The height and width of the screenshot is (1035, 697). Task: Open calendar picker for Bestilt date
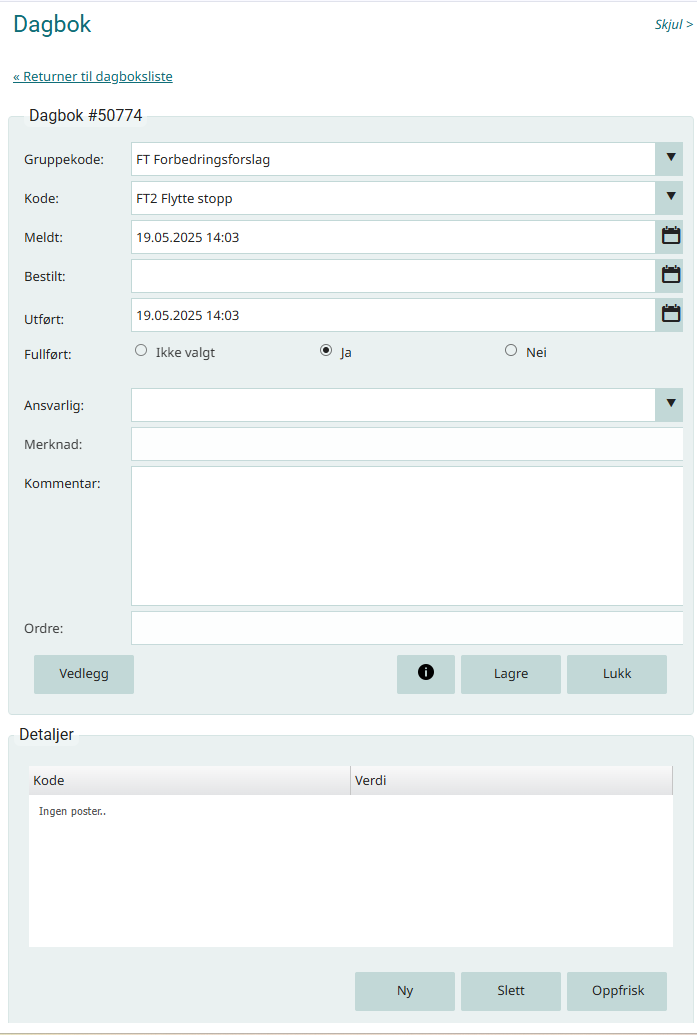click(x=671, y=276)
